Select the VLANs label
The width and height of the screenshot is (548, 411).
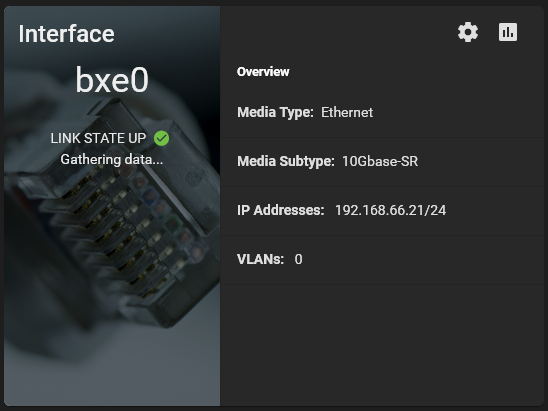coord(260,259)
